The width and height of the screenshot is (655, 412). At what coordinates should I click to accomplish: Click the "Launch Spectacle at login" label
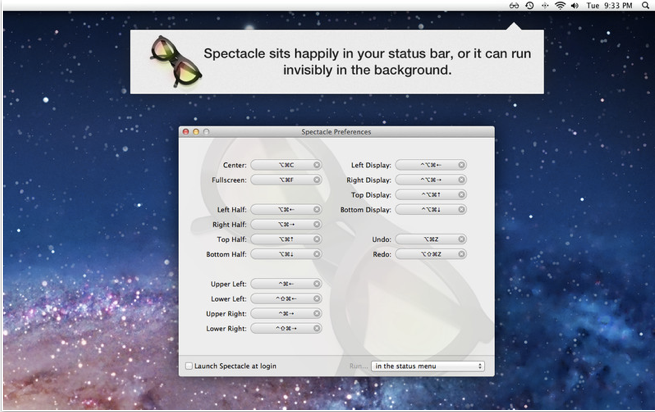(235, 366)
